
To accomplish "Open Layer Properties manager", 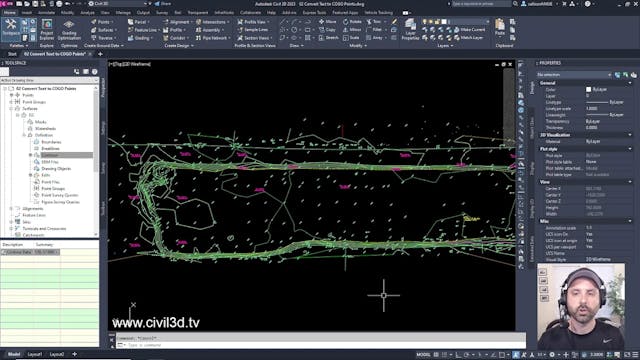I will click(x=410, y=29).
